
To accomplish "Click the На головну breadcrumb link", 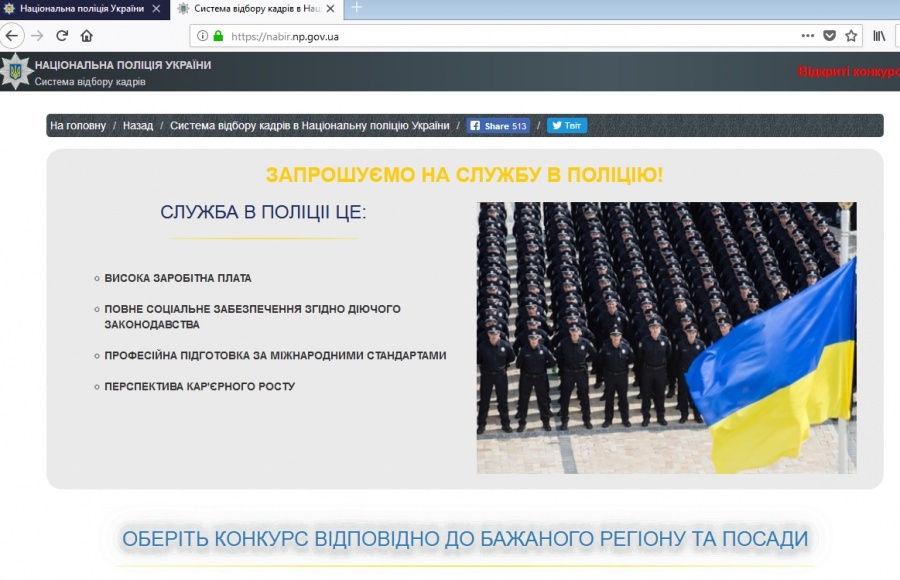I will pyautogui.click(x=78, y=126).
